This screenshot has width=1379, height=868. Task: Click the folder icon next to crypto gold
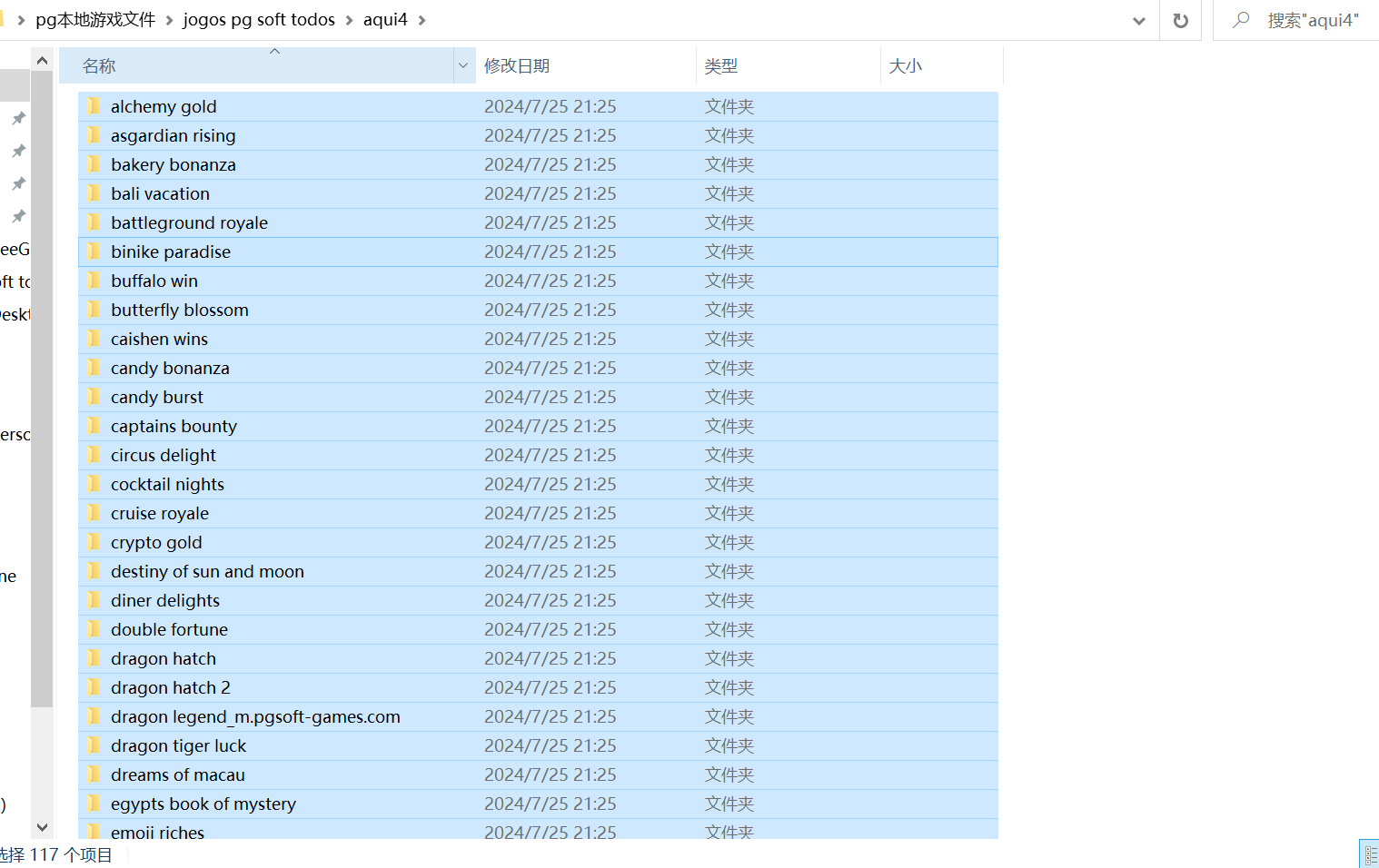click(x=94, y=542)
